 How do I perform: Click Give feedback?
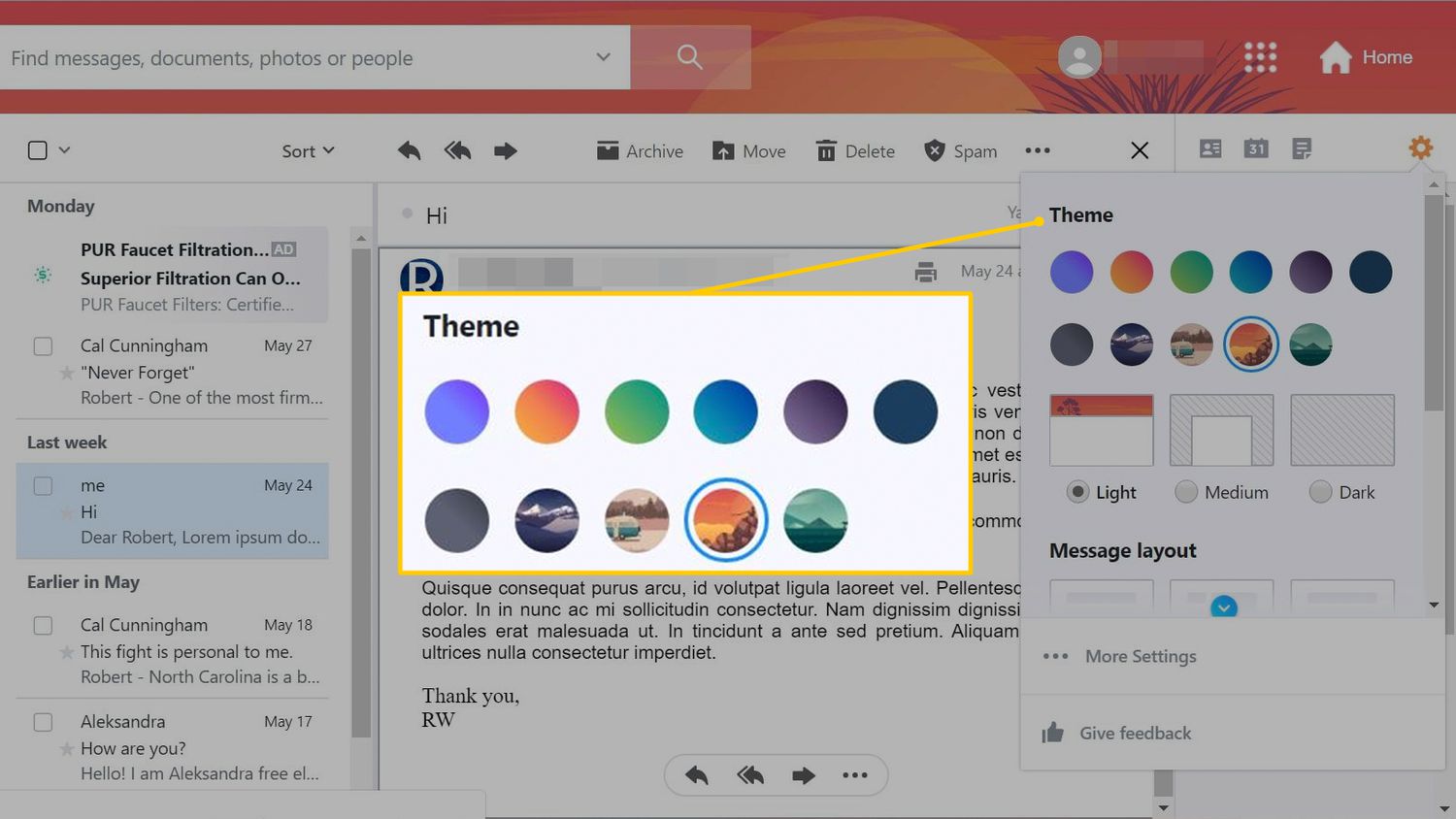pos(1134,734)
